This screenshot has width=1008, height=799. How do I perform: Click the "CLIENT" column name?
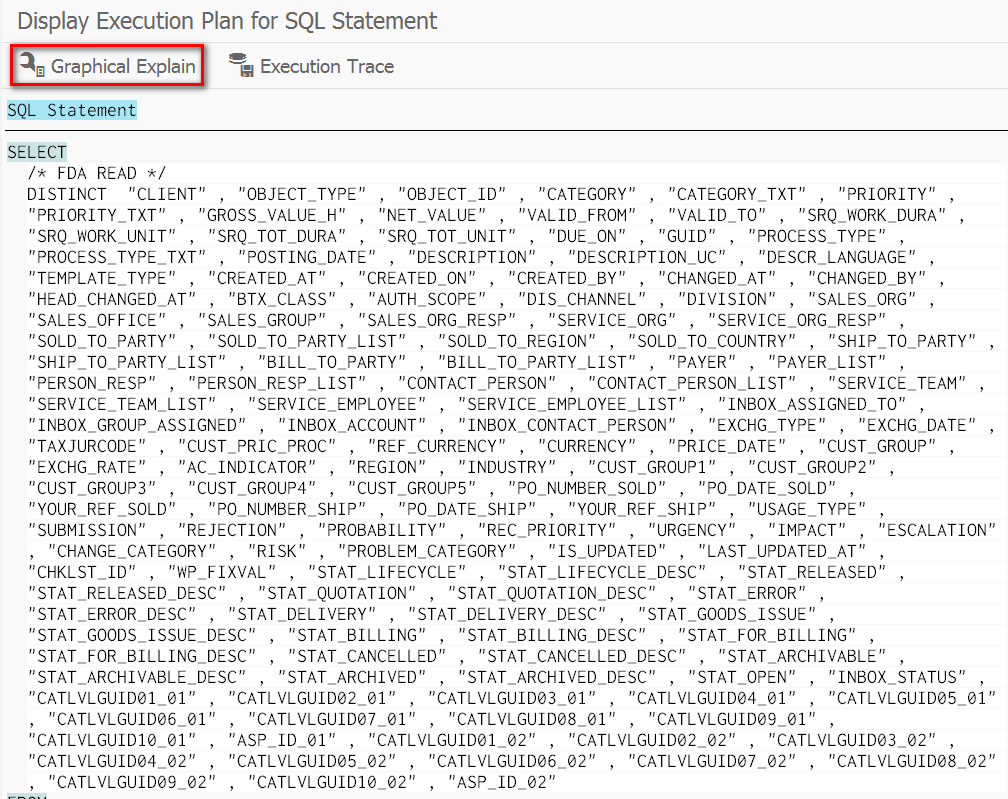[x=166, y=194]
